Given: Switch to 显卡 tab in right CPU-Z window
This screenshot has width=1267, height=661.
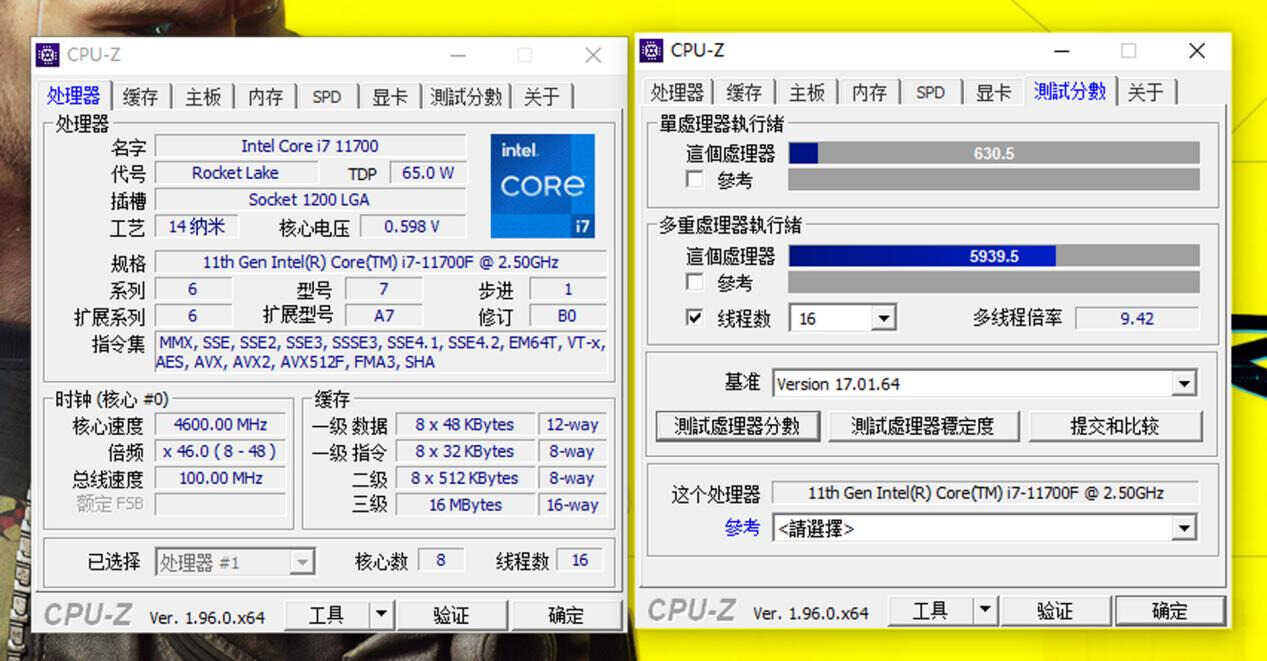Looking at the screenshot, I should 993,93.
